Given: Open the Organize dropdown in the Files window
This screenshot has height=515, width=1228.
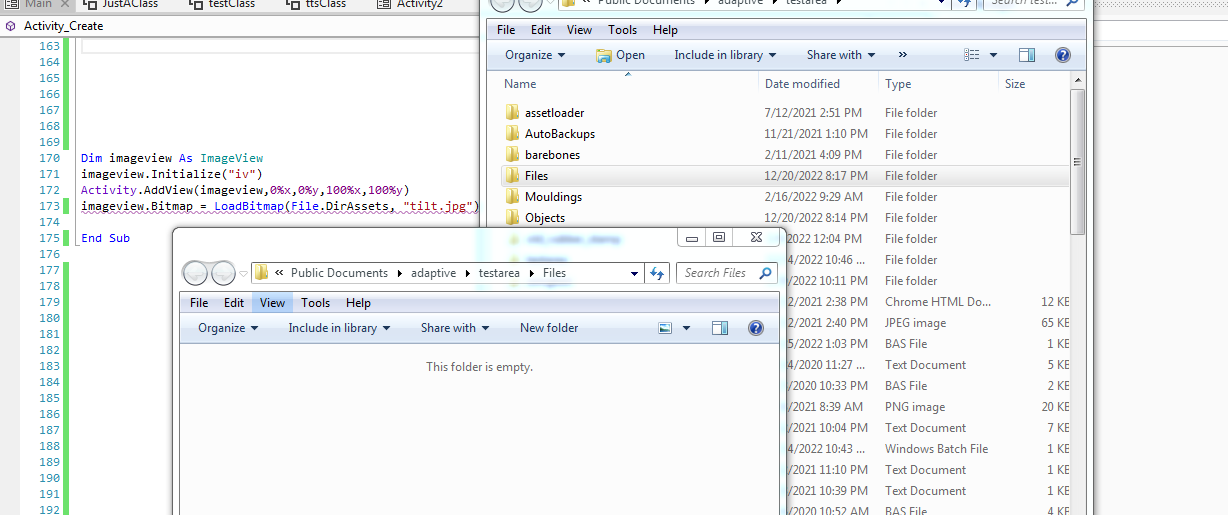Looking at the screenshot, I should [228, 328].
